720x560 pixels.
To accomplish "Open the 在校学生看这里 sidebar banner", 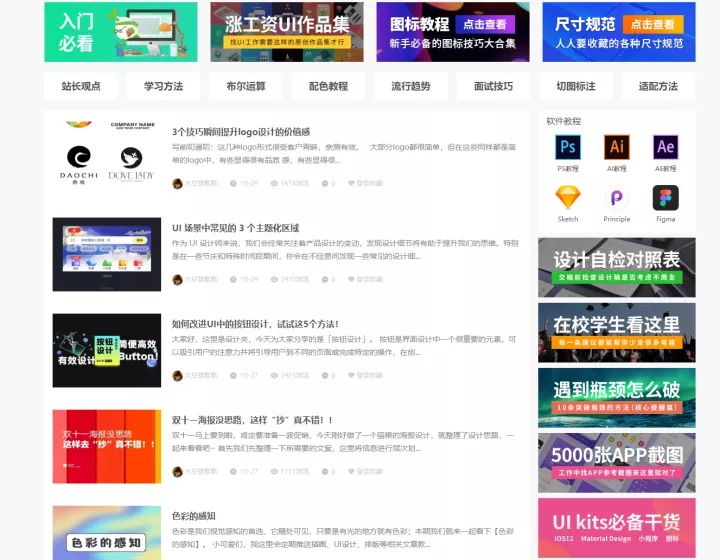I will pos(617,333).
